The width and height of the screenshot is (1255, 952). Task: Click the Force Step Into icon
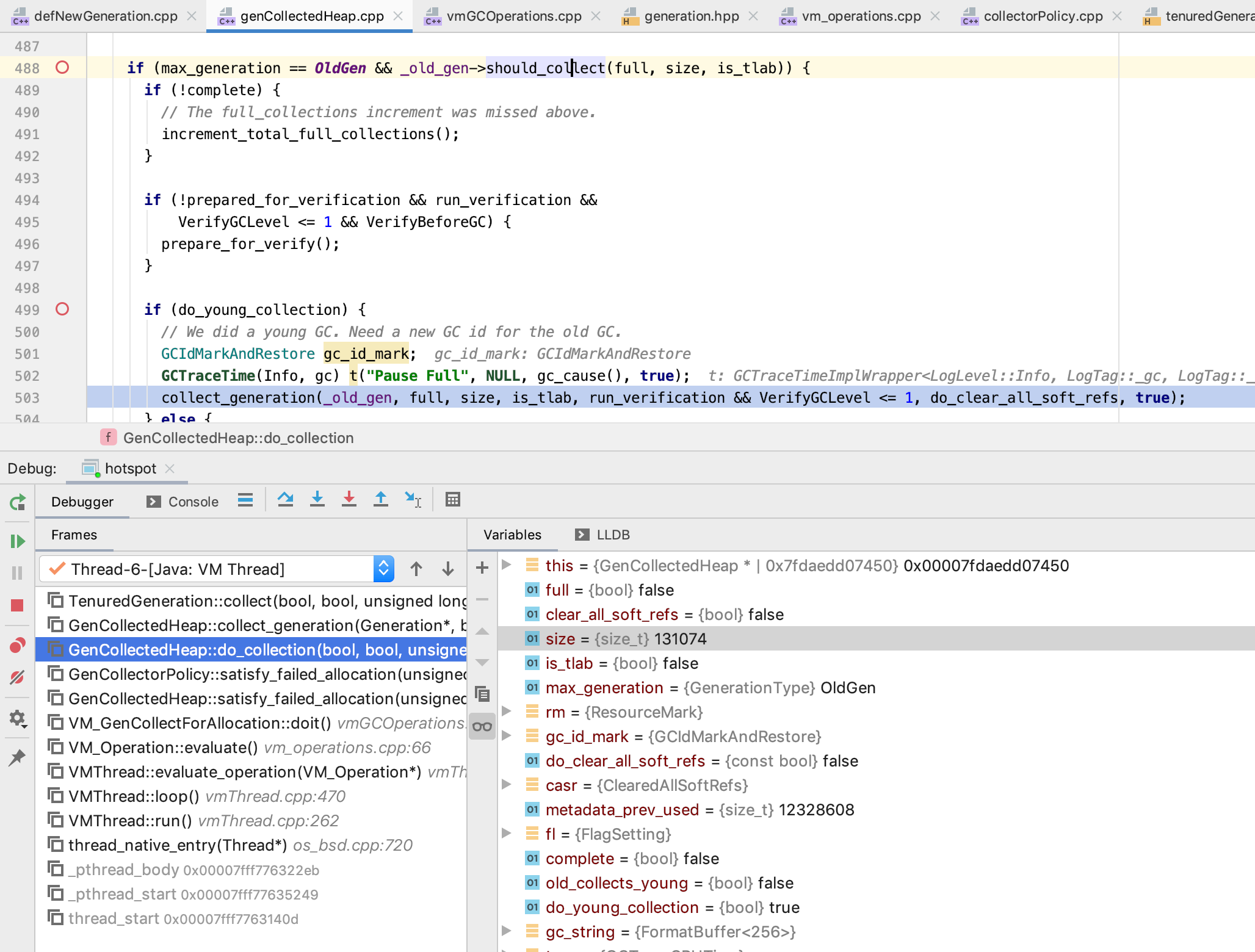pyautogui.click(x=349, y=500)
